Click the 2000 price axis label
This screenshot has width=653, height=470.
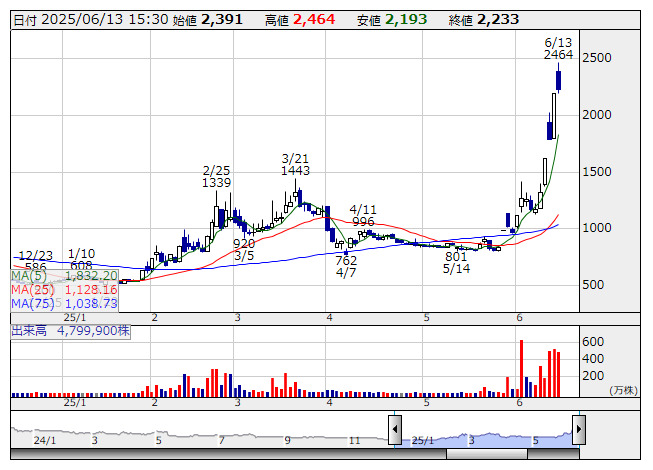[597, 115]
